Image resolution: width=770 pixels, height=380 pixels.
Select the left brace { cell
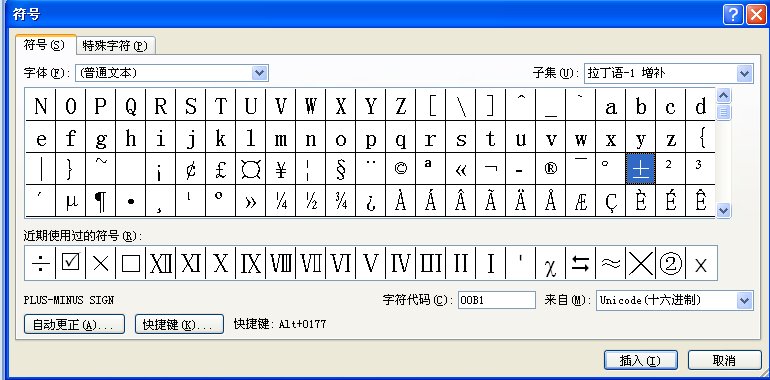(700, 137)
